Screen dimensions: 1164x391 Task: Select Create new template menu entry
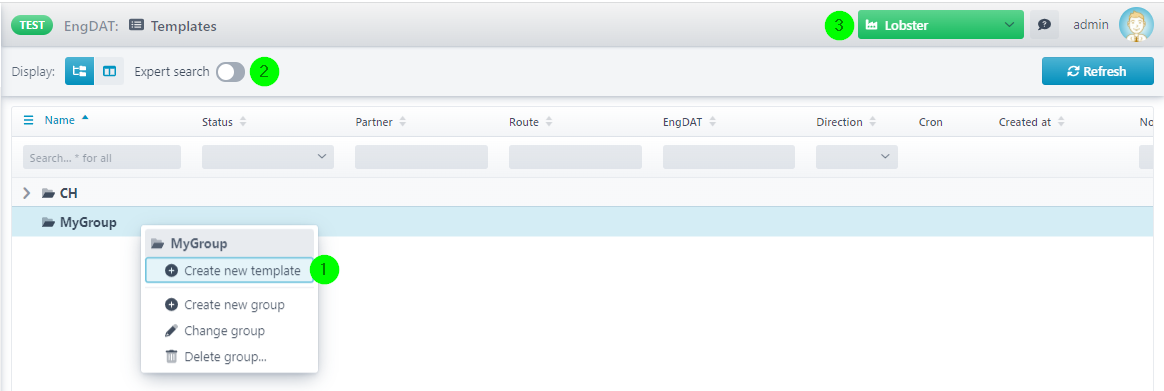(229, 271)
